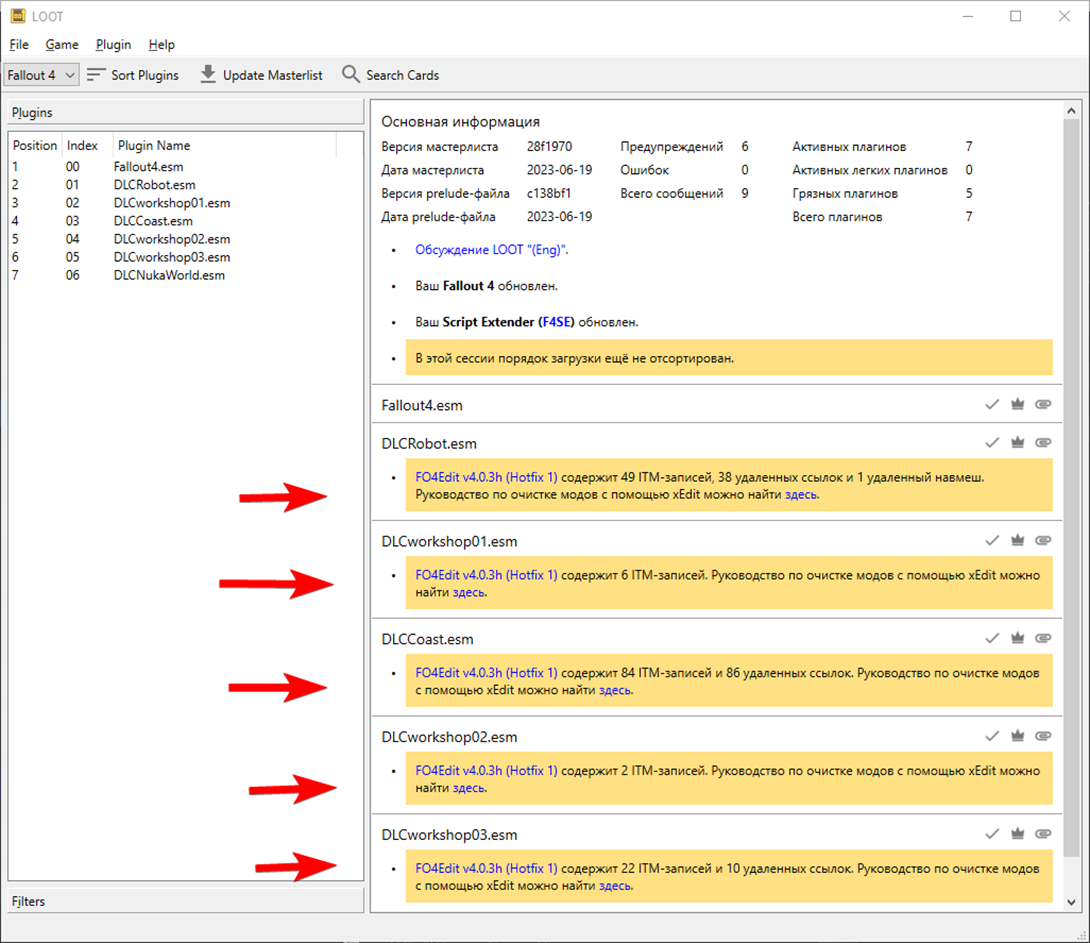Click the scrollbar down arrow in cards panel
This screenshot has height=943, width=1090.
coord(1071,902)
